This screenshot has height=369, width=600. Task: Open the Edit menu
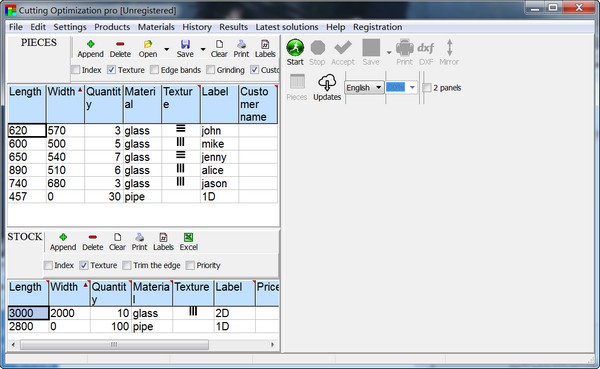(38, 27)
